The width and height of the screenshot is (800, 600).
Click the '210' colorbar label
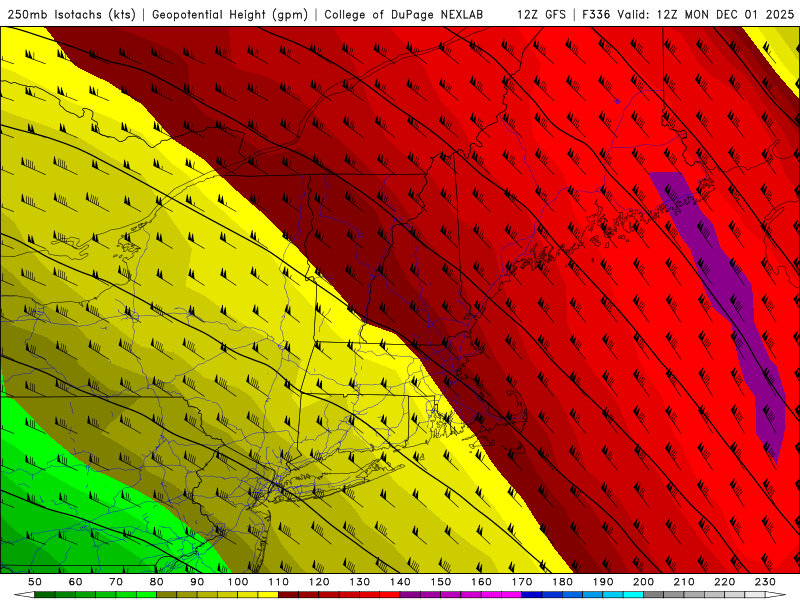[684, 582]
